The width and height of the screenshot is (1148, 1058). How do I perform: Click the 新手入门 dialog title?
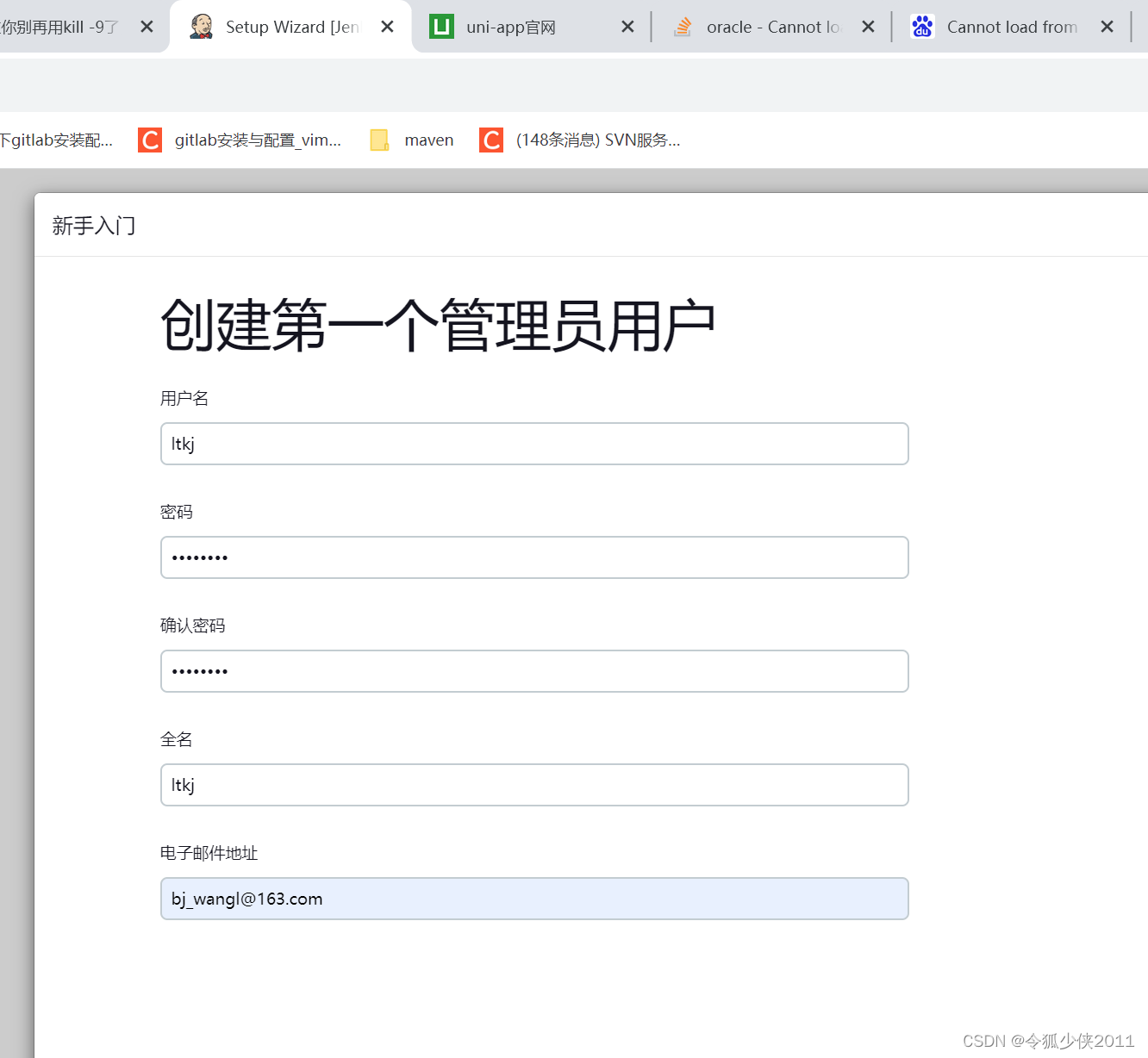pyautogui.click(x=94, y=226)
